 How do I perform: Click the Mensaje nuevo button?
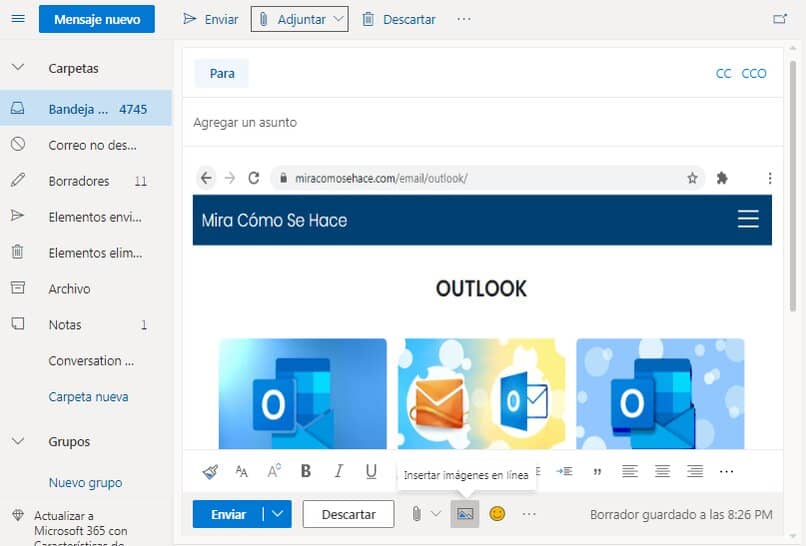pyautogui.click(x=97, y=19)
